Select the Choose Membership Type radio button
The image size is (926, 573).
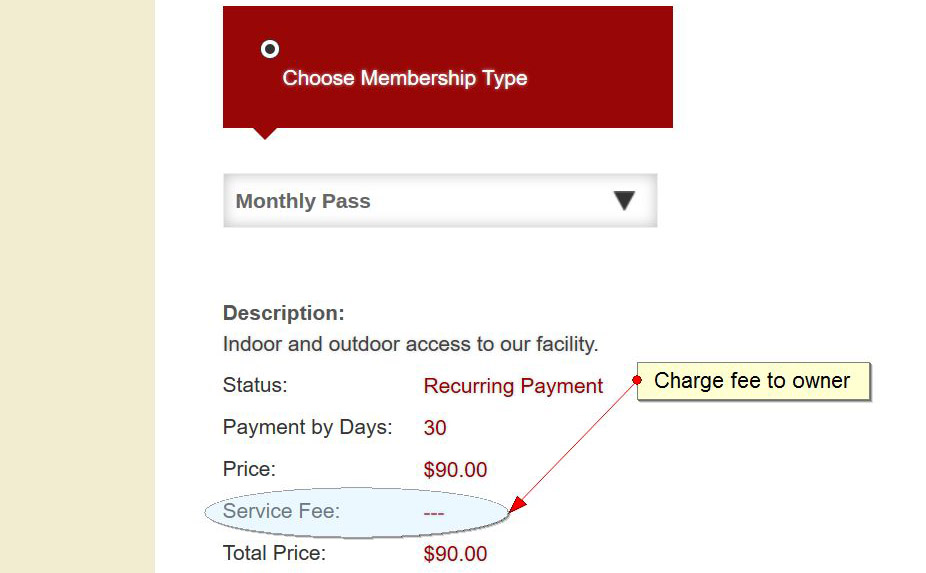(x=270, y=49)
